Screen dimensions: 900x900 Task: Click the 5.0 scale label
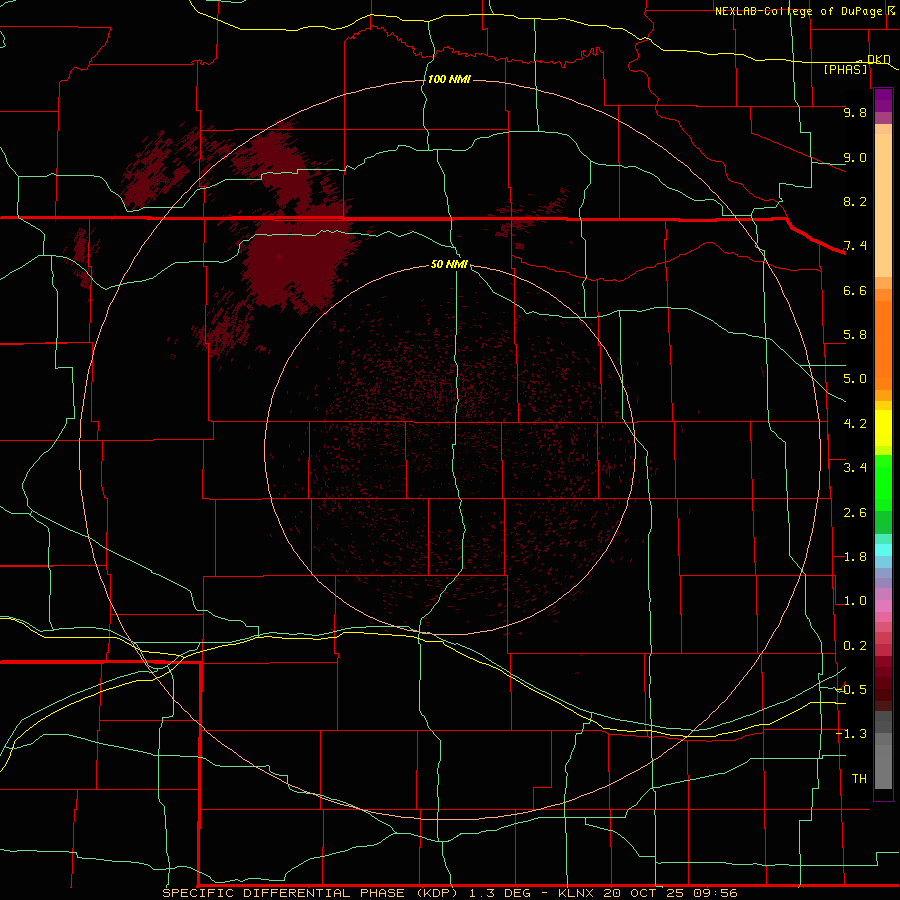coord(855,379)
